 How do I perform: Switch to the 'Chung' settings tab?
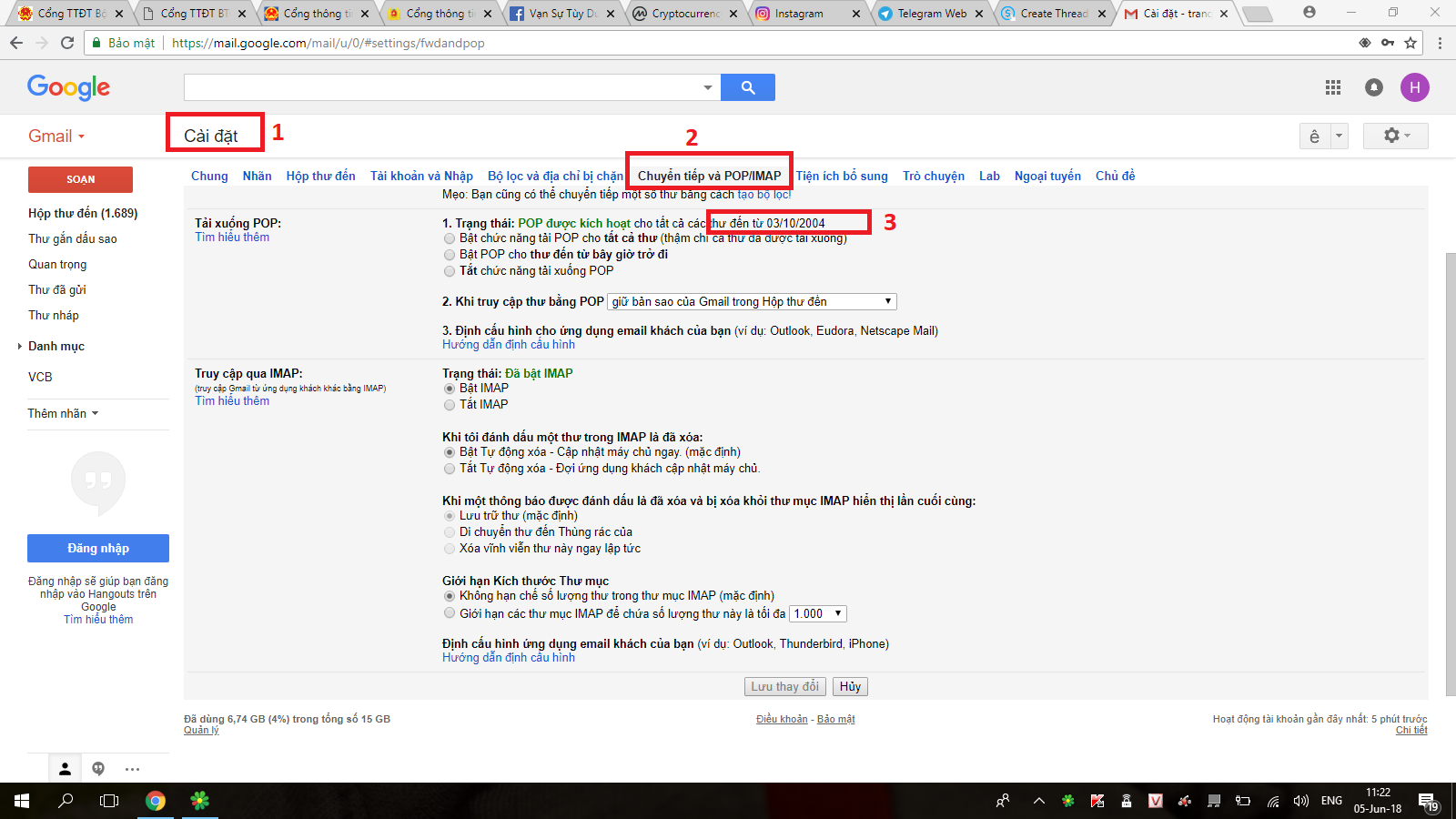coord(209,176)
